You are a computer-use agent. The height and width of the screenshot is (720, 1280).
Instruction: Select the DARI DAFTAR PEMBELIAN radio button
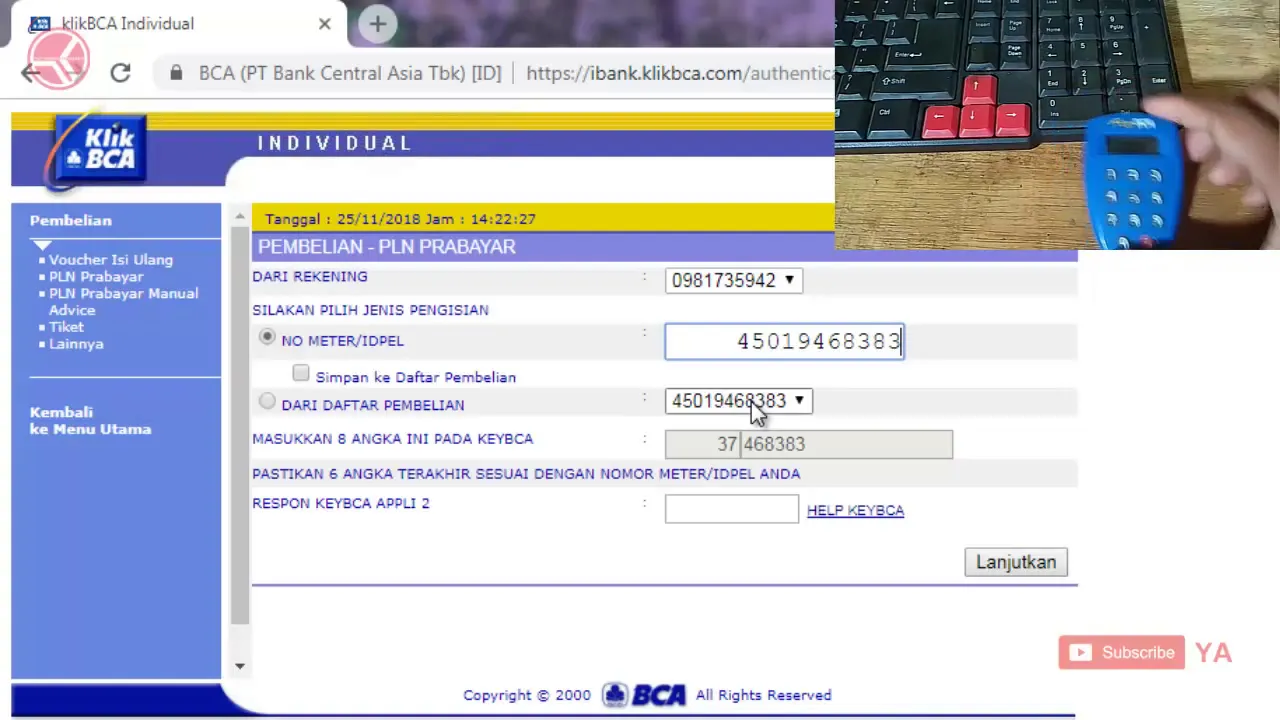pyautogui.click(x=267, y=402)
